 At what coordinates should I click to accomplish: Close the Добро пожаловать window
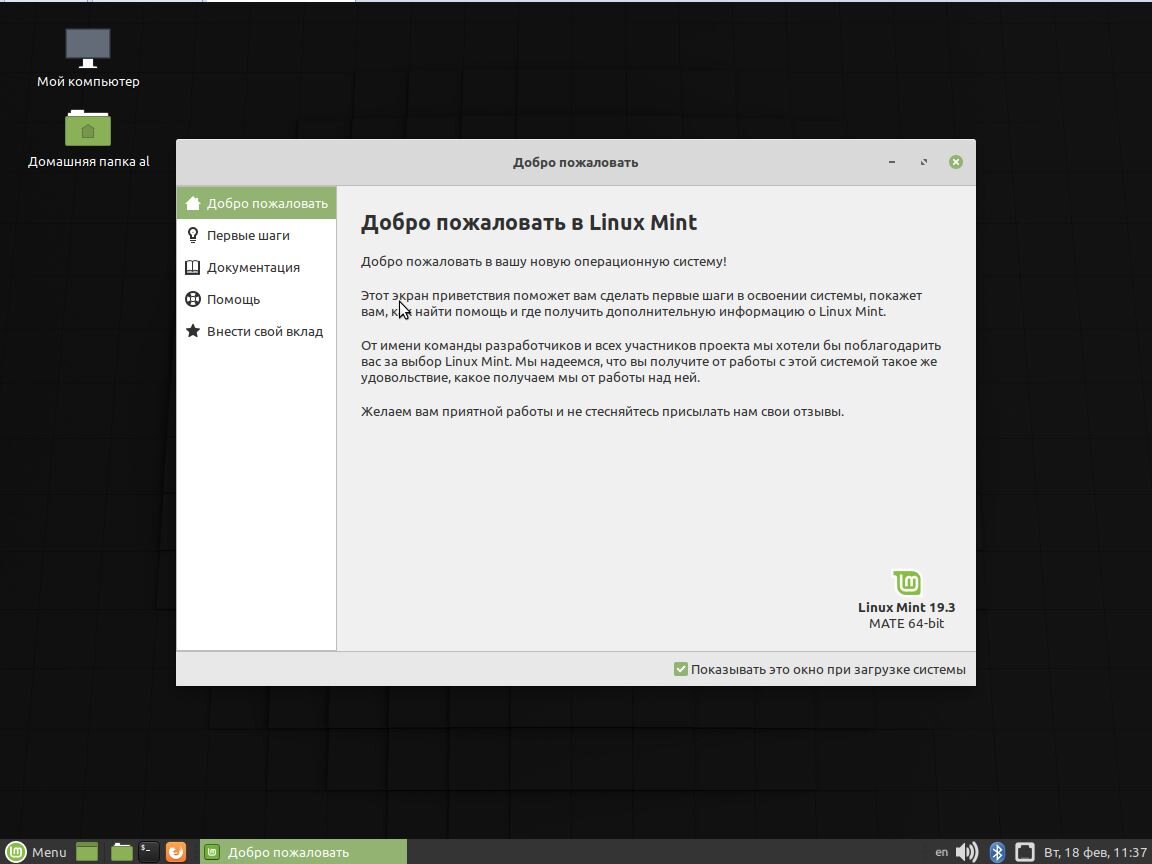pos(955,162)
